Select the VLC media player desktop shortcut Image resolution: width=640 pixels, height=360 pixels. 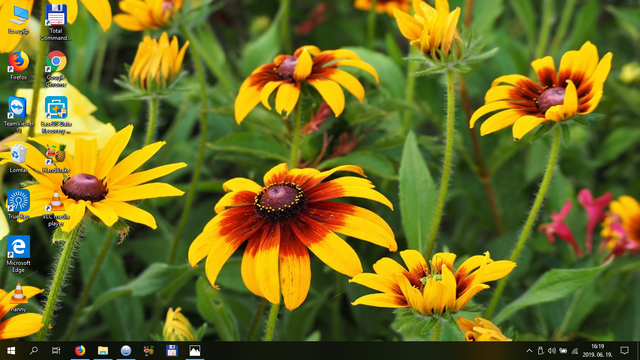(x=56, y=208)
